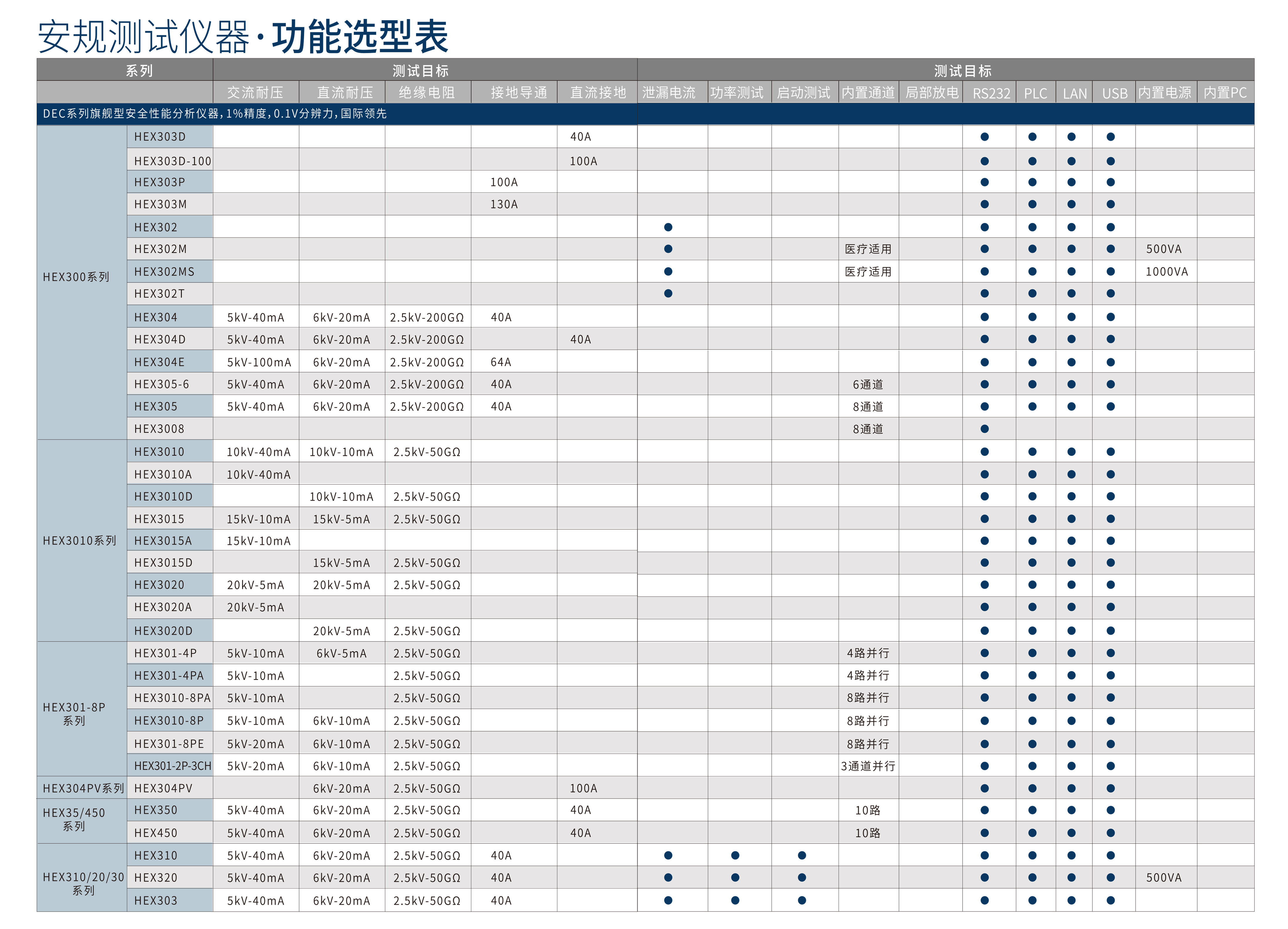This screenshot has height=929, width=1288.
Task: Click the 6通道 cell in HEX305-6 row
Action: [x=868, y=385]
